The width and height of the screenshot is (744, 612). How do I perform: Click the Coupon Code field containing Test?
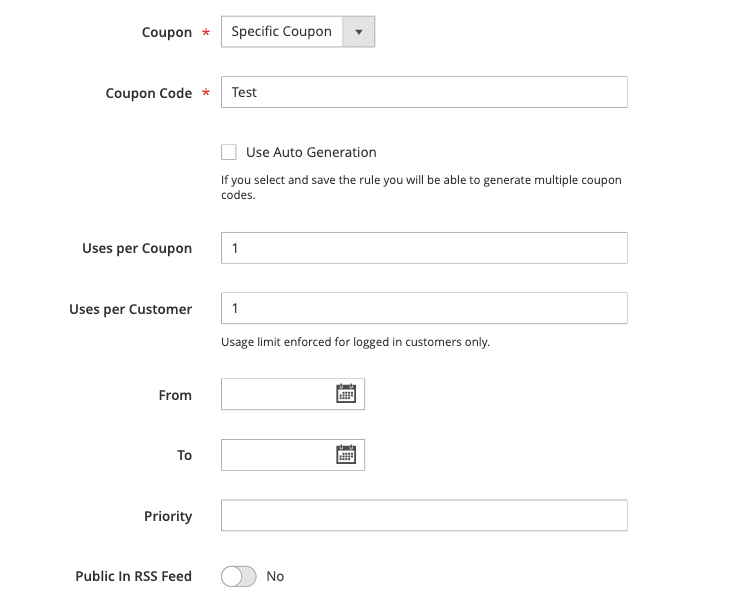[x=424, y=92]
